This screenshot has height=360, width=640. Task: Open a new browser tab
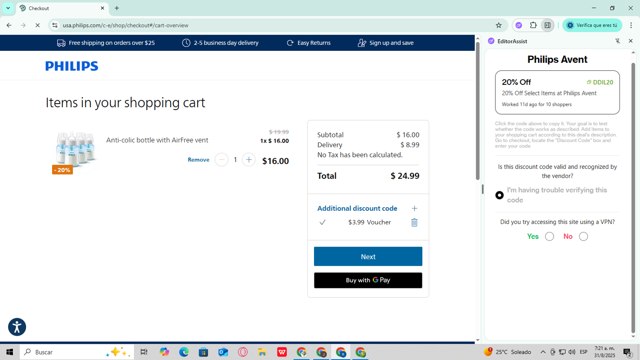click(117, 8)
